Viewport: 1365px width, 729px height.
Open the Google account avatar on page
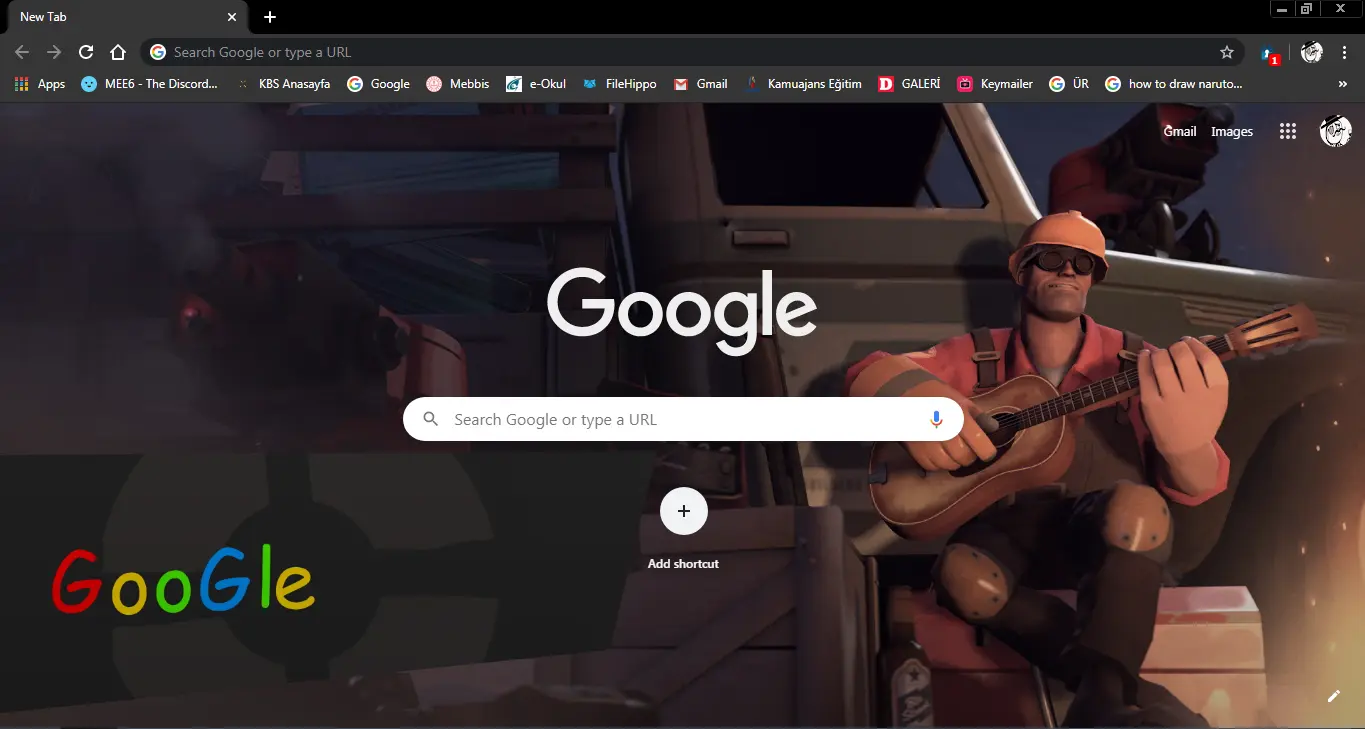(1335, 131)
